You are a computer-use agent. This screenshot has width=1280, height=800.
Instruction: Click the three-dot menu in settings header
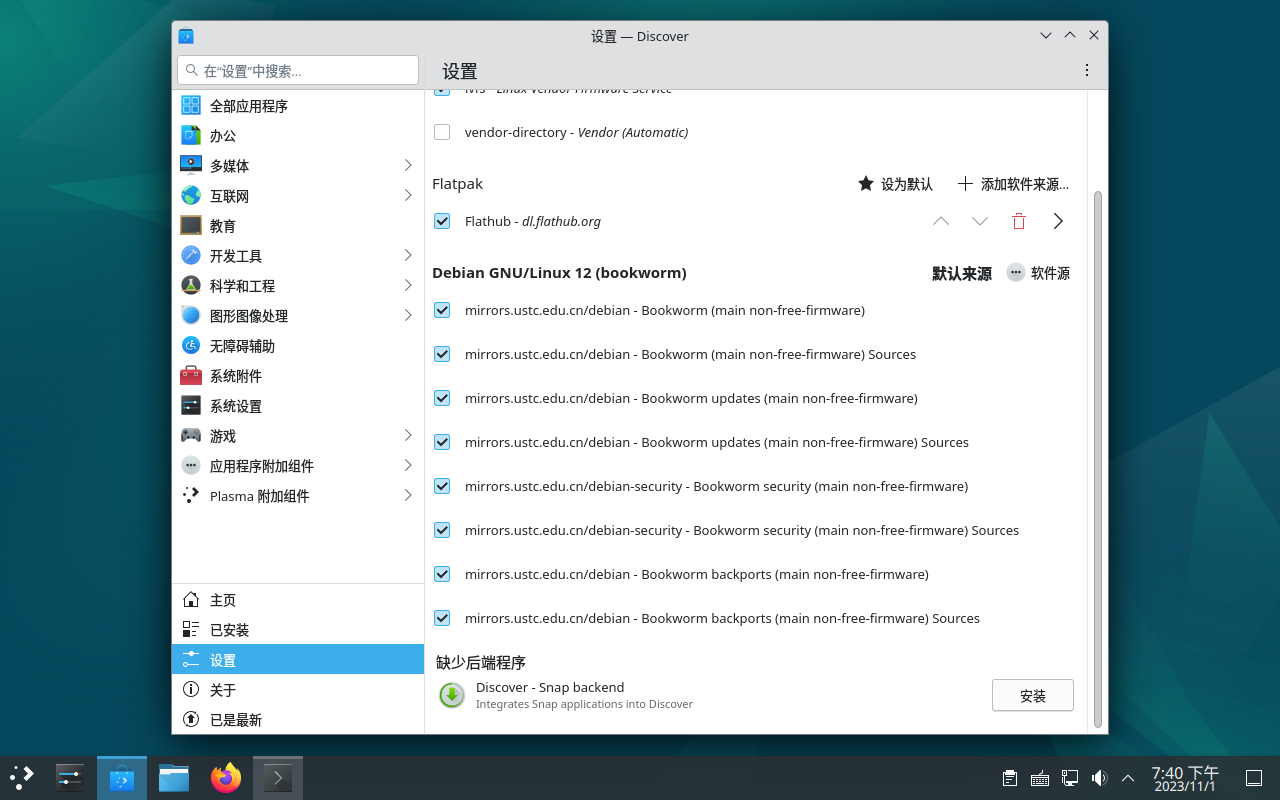(x=1087, y=70)
